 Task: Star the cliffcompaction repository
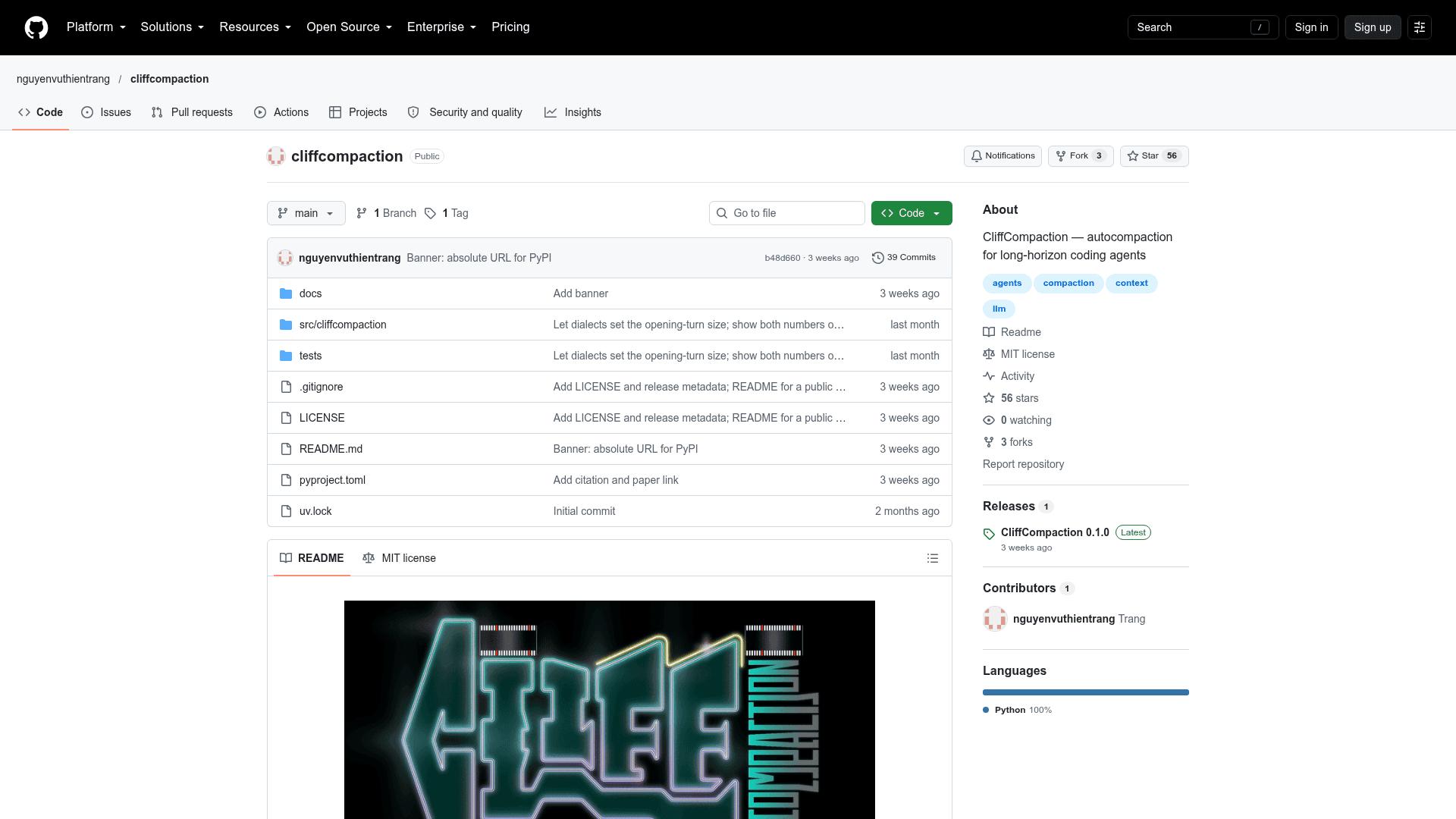tap(1154, 156)
